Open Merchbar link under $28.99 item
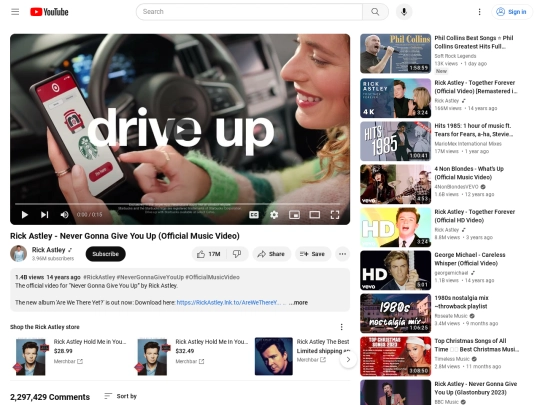 (68, 361)
